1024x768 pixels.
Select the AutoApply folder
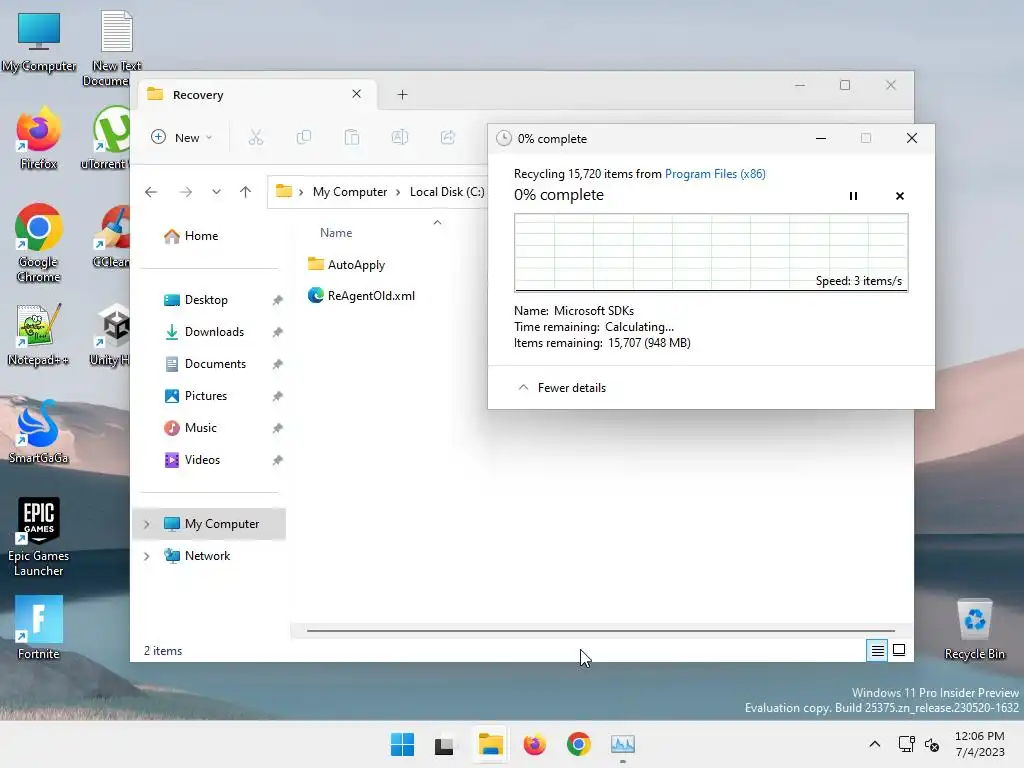pyautogui.click(x=346, y=264)
